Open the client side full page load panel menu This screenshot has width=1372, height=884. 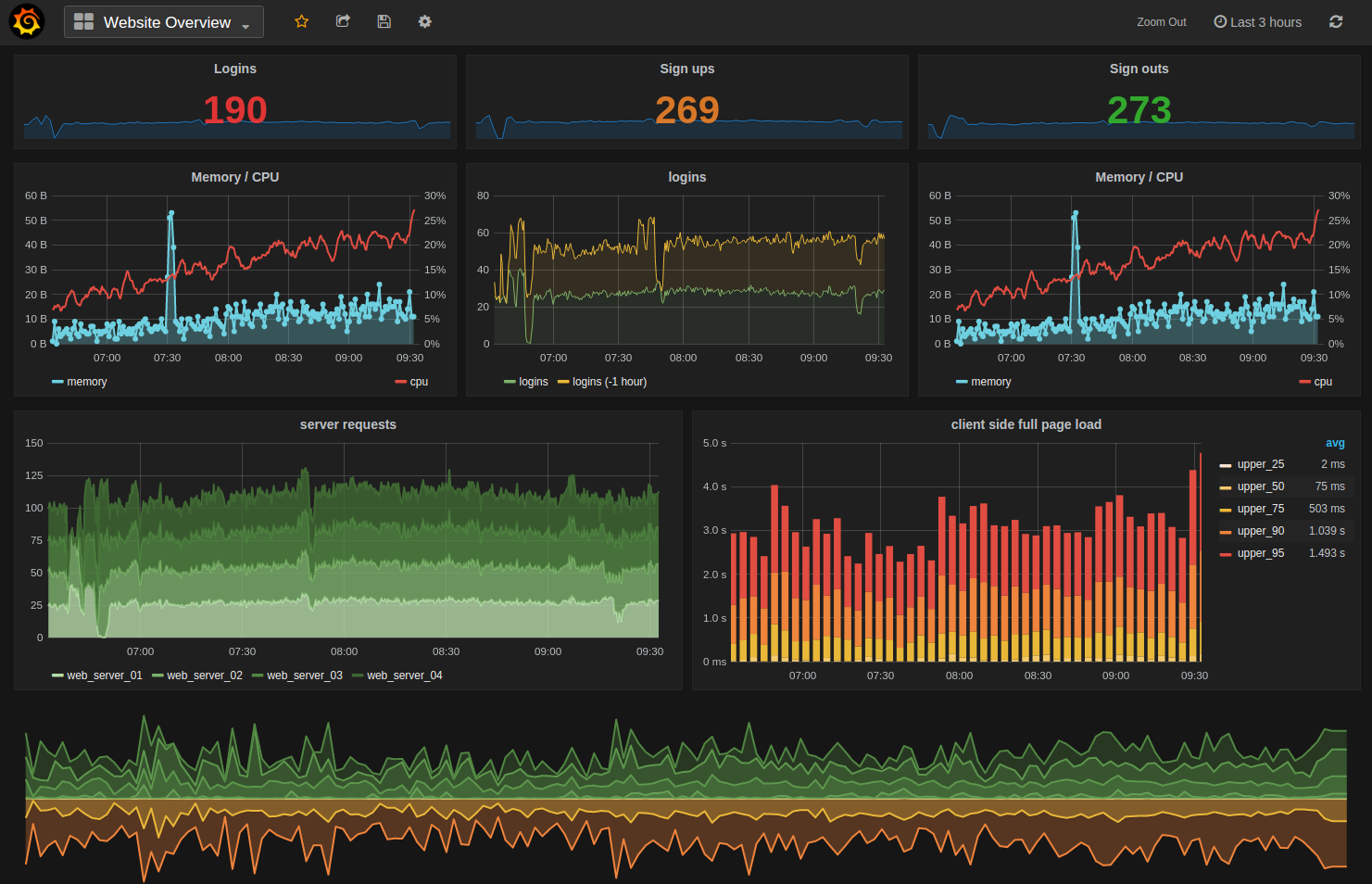(1026, 424)
